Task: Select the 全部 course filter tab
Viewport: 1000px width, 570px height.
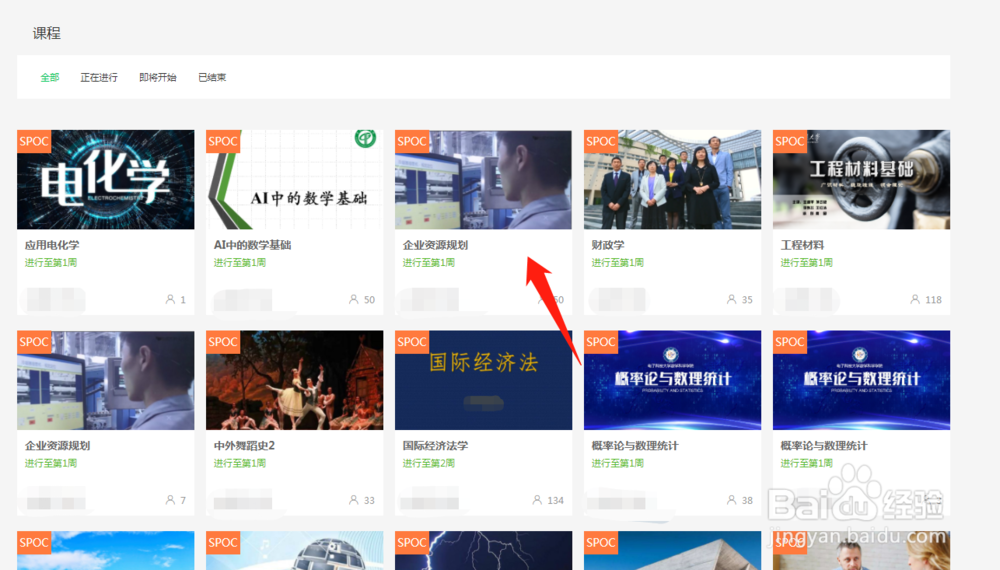Action: coord(50,77)
